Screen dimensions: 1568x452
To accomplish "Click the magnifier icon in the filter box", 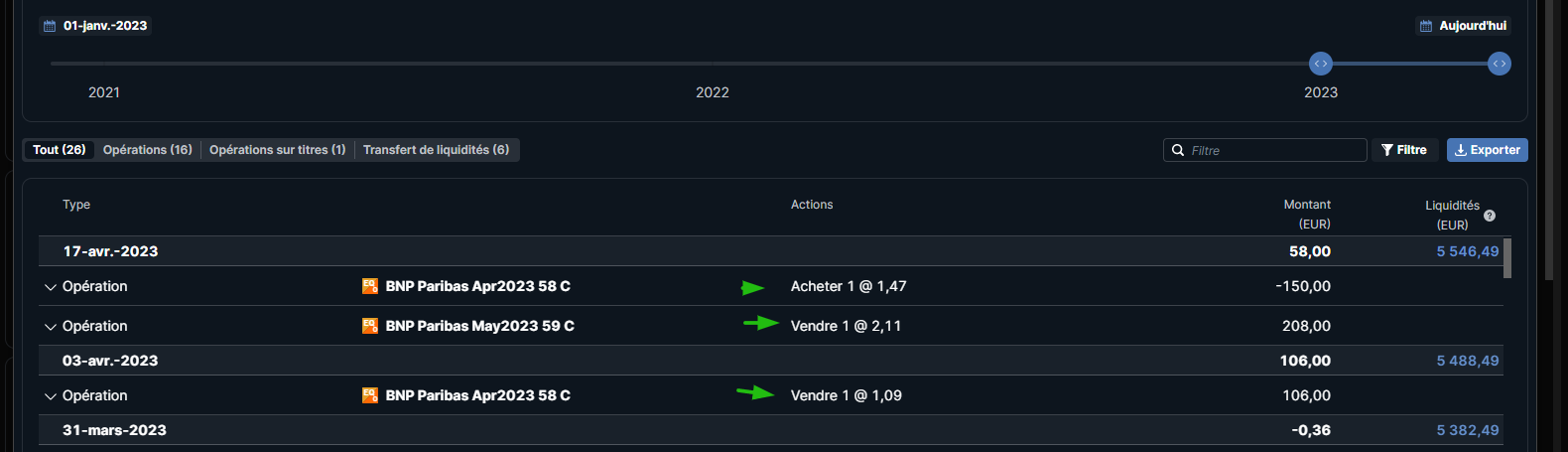I will point(1178,150).
